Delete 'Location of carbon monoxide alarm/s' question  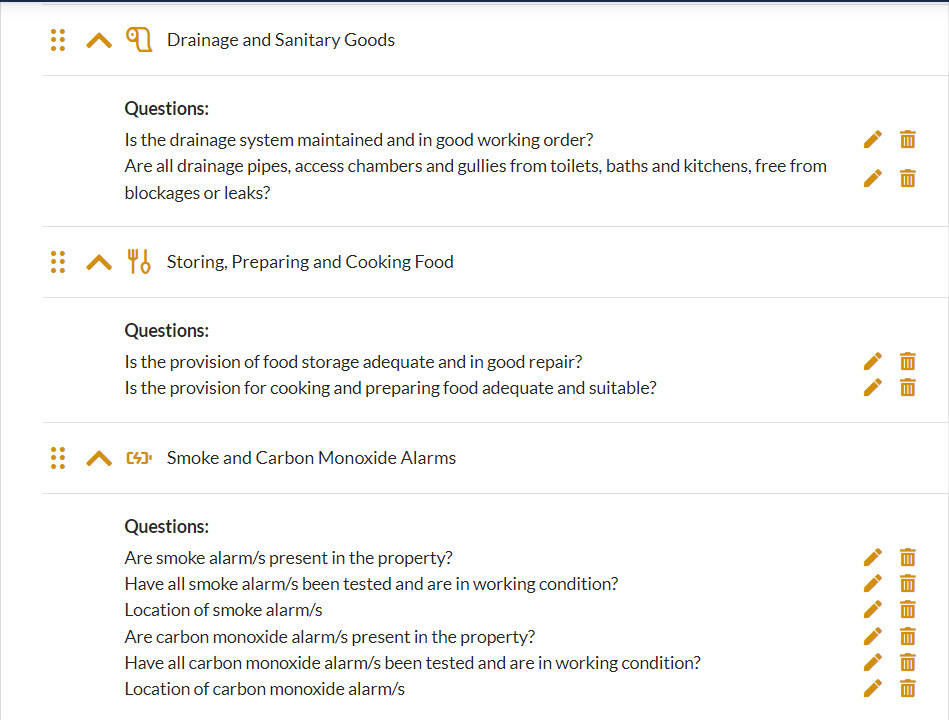[x=907, y=689]
